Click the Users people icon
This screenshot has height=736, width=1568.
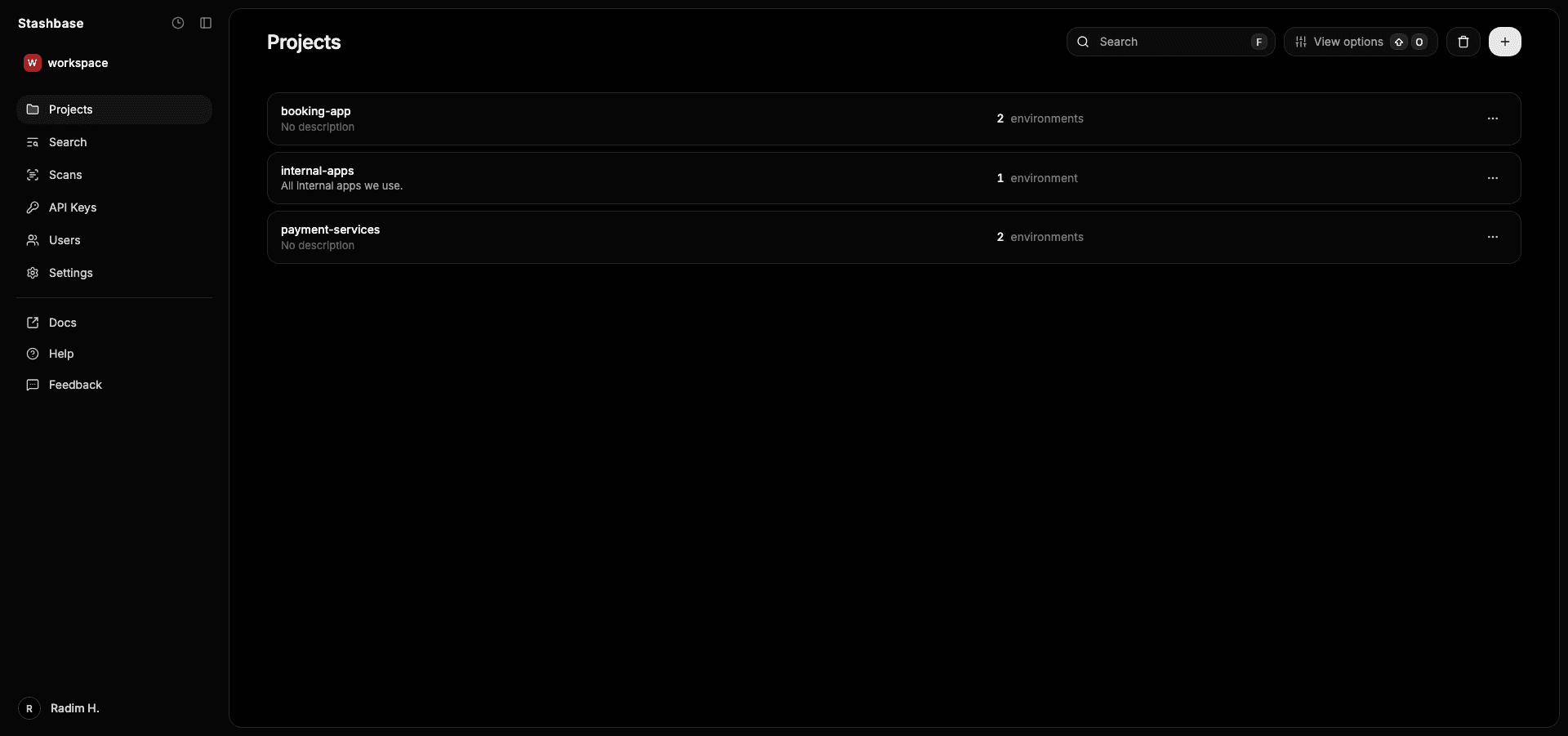pos(33,240)
